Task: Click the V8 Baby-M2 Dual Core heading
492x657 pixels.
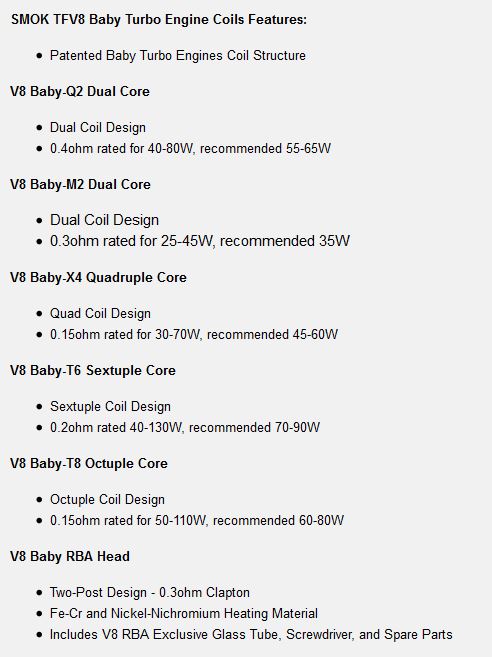Action: point(80,185)
